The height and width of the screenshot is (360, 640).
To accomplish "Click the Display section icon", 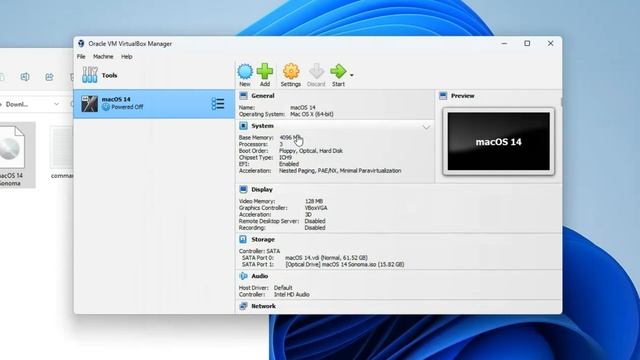I will [x=243, y=189].
